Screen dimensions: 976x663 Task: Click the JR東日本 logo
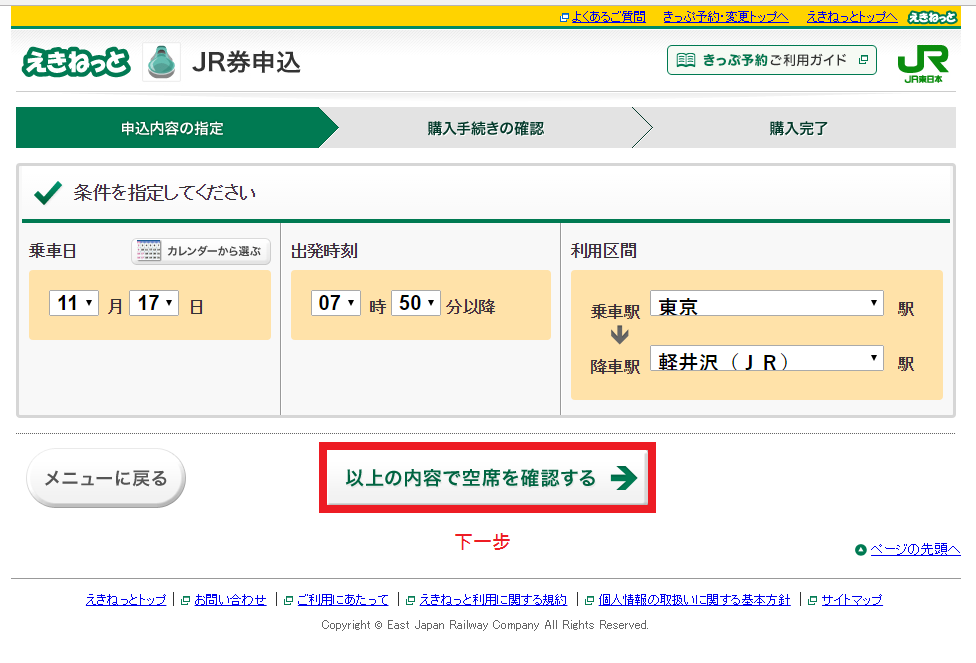[x=923, y=63]
